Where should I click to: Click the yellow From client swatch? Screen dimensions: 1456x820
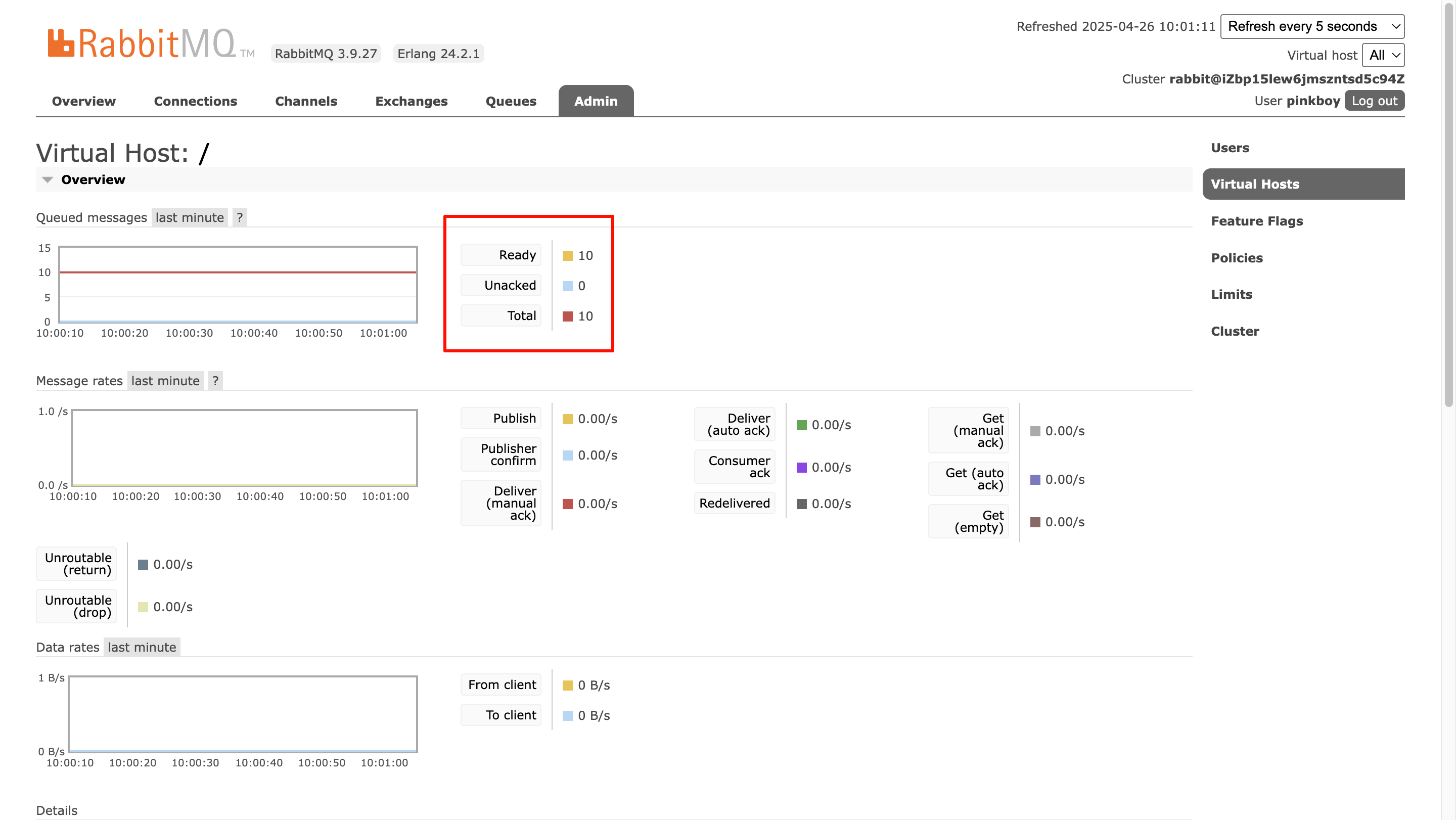click(567, 686)
